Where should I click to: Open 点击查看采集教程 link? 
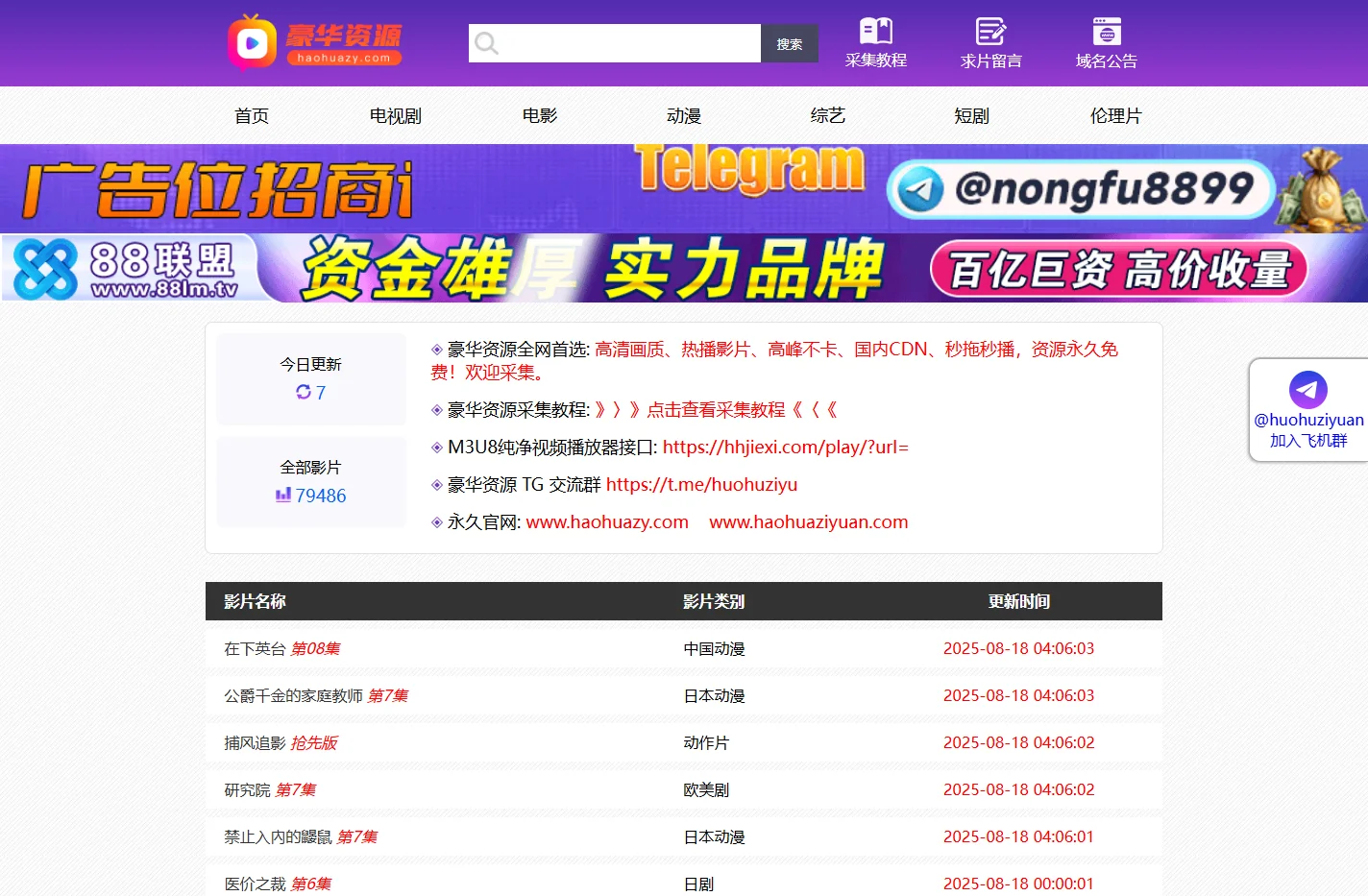tap(716, 410)
